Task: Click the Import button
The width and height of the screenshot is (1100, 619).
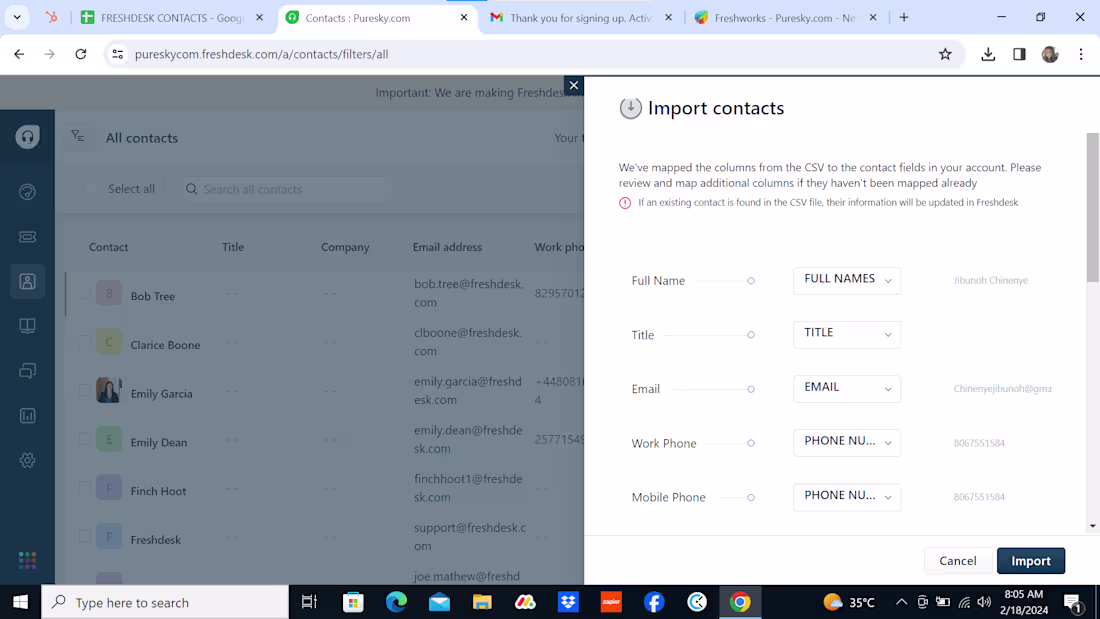Action: pyautogui.click(x=1030, y=560)
